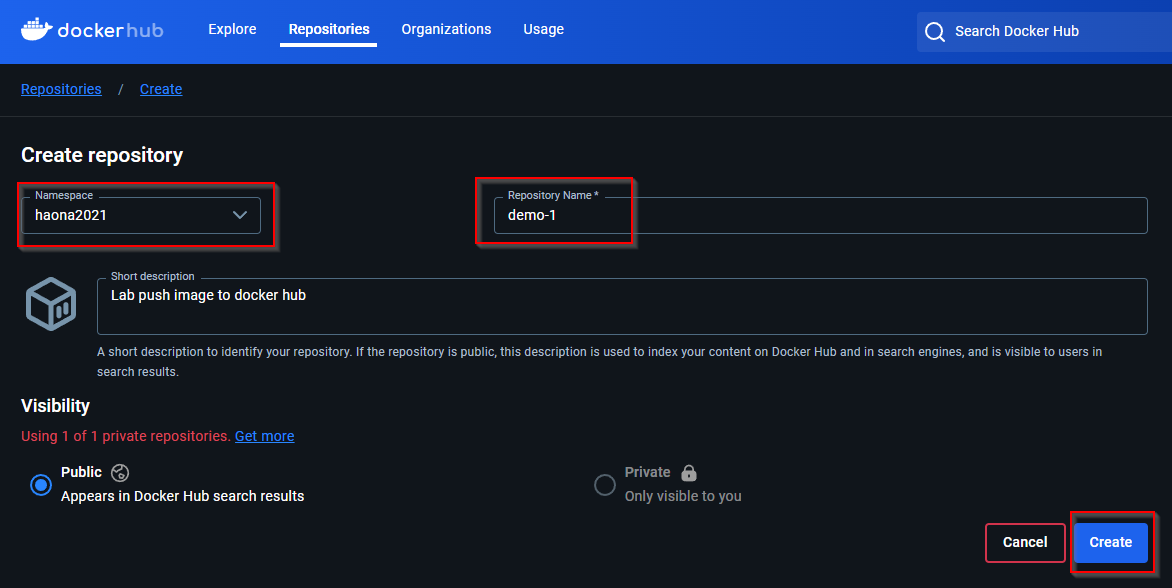The width and height of the screenshot is (1172, 588).
Task: Click the short description help paragraph
Action: pos(599,362)
